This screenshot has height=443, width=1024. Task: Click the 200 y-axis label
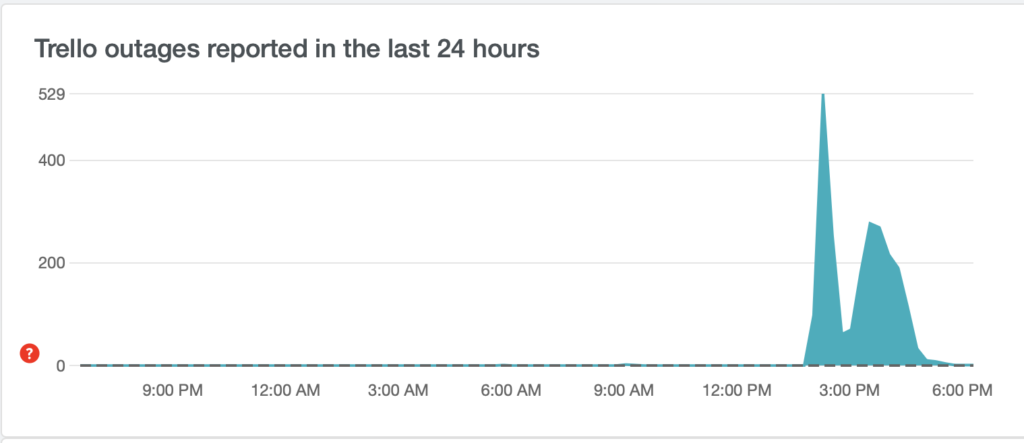52,263
